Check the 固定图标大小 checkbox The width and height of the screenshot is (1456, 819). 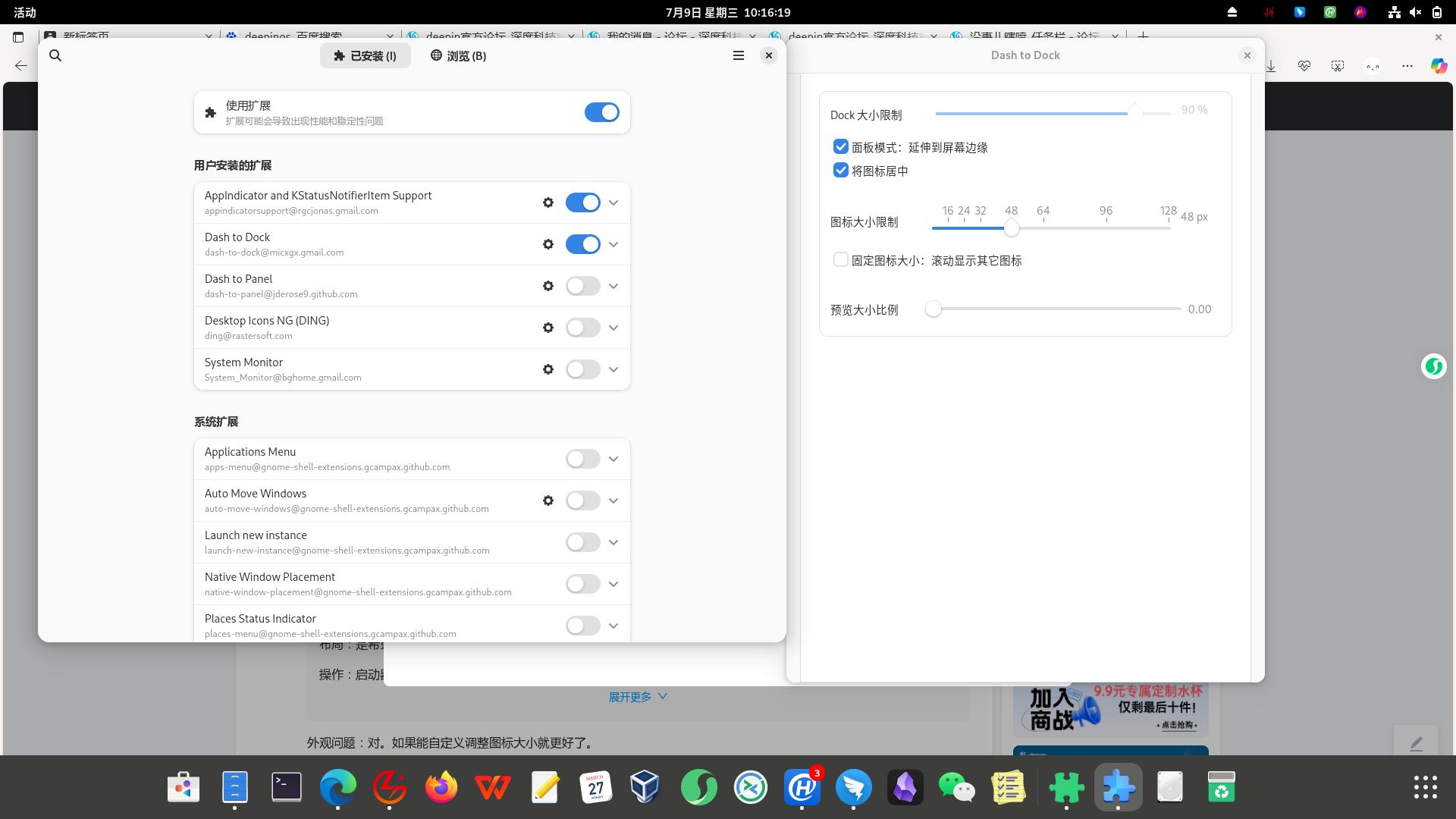840,259
